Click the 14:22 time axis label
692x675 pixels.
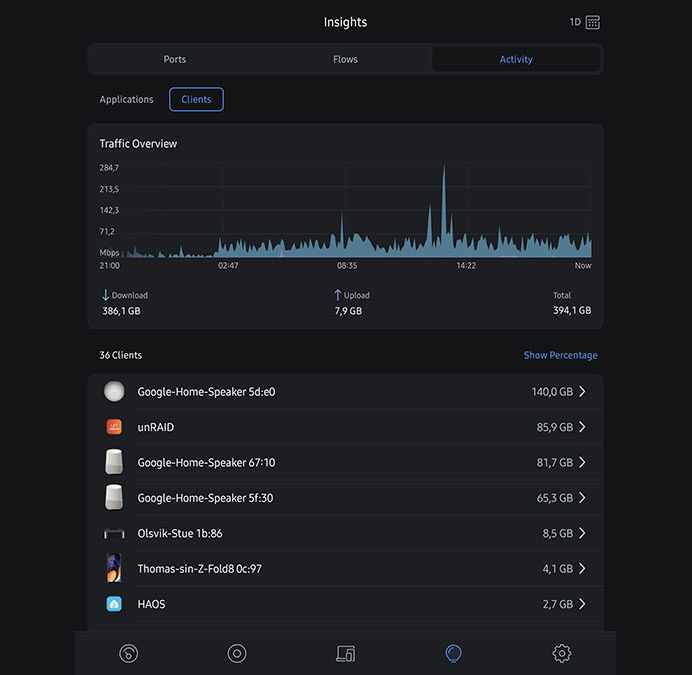pyautogui.click(x=466, y=265)
